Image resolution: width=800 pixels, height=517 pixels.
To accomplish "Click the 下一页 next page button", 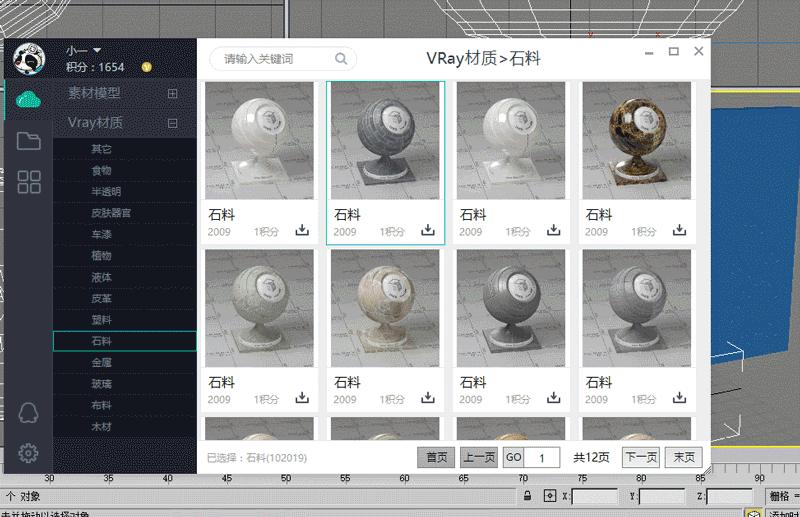I will coord(641,457).
